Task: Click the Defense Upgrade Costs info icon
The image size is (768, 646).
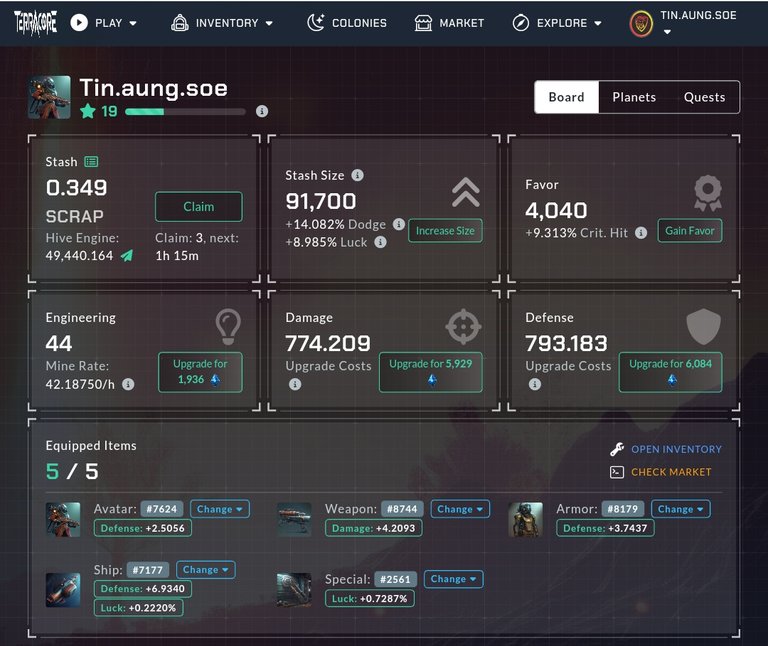Action: click(535, 384)
